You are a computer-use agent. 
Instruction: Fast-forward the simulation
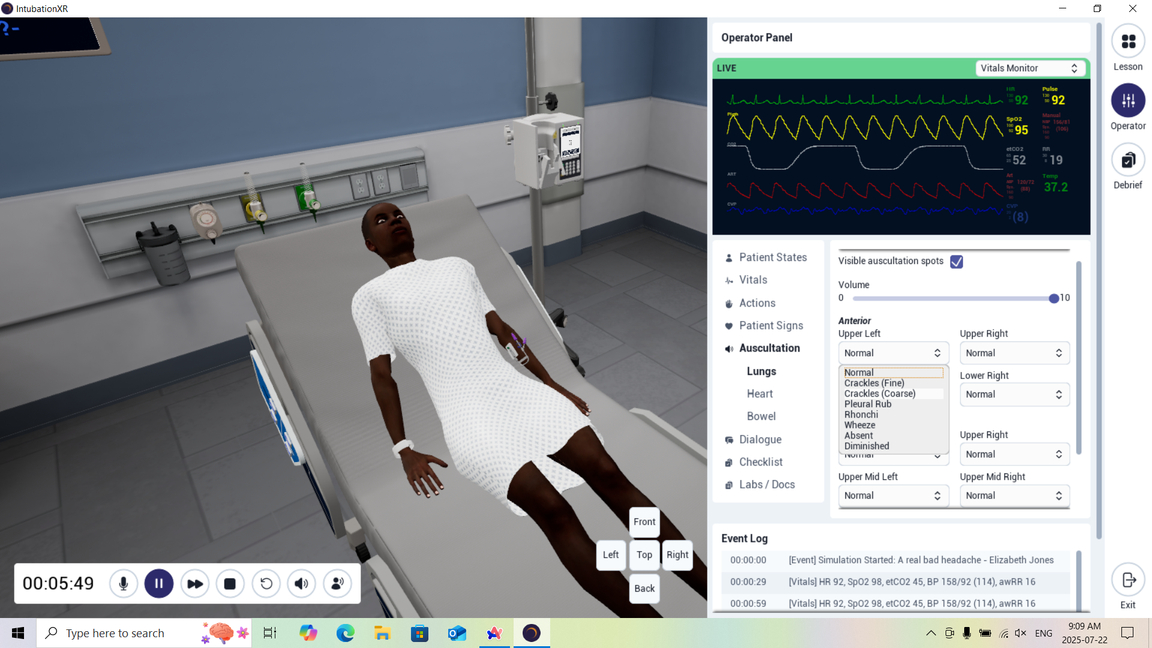[195, 583]
